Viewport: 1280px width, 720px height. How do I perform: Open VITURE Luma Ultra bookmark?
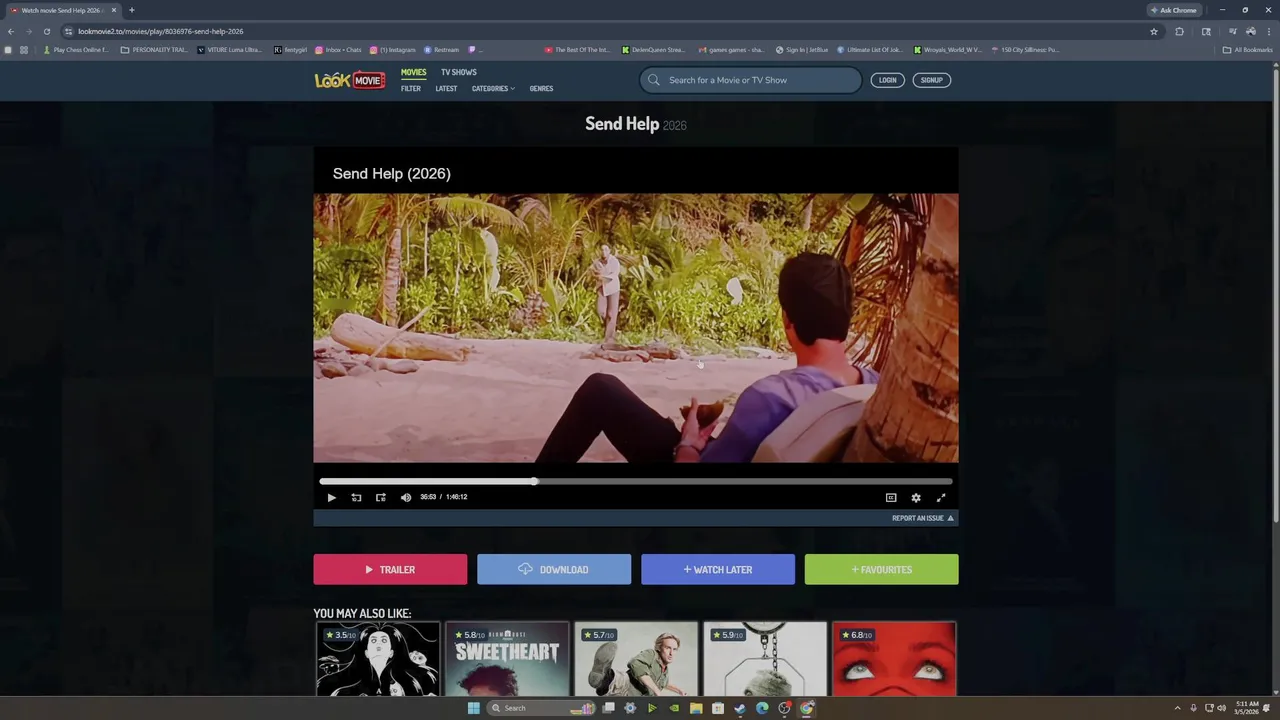pyautogui.click(x=229, y=49)
